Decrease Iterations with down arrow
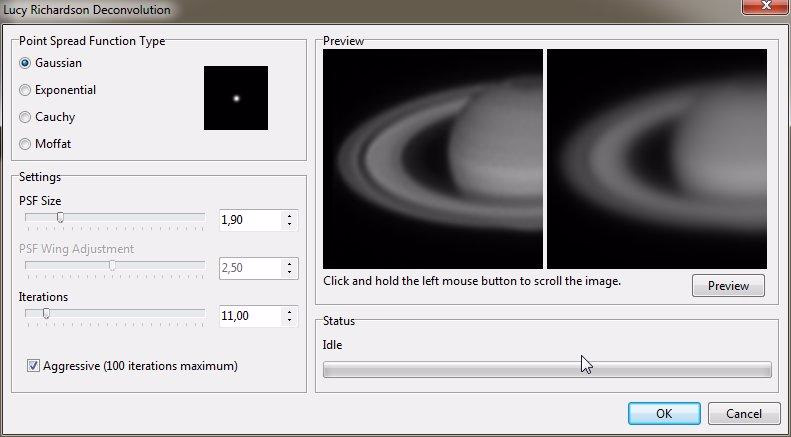This screenshot has height=437, width=791. point(290,321)
